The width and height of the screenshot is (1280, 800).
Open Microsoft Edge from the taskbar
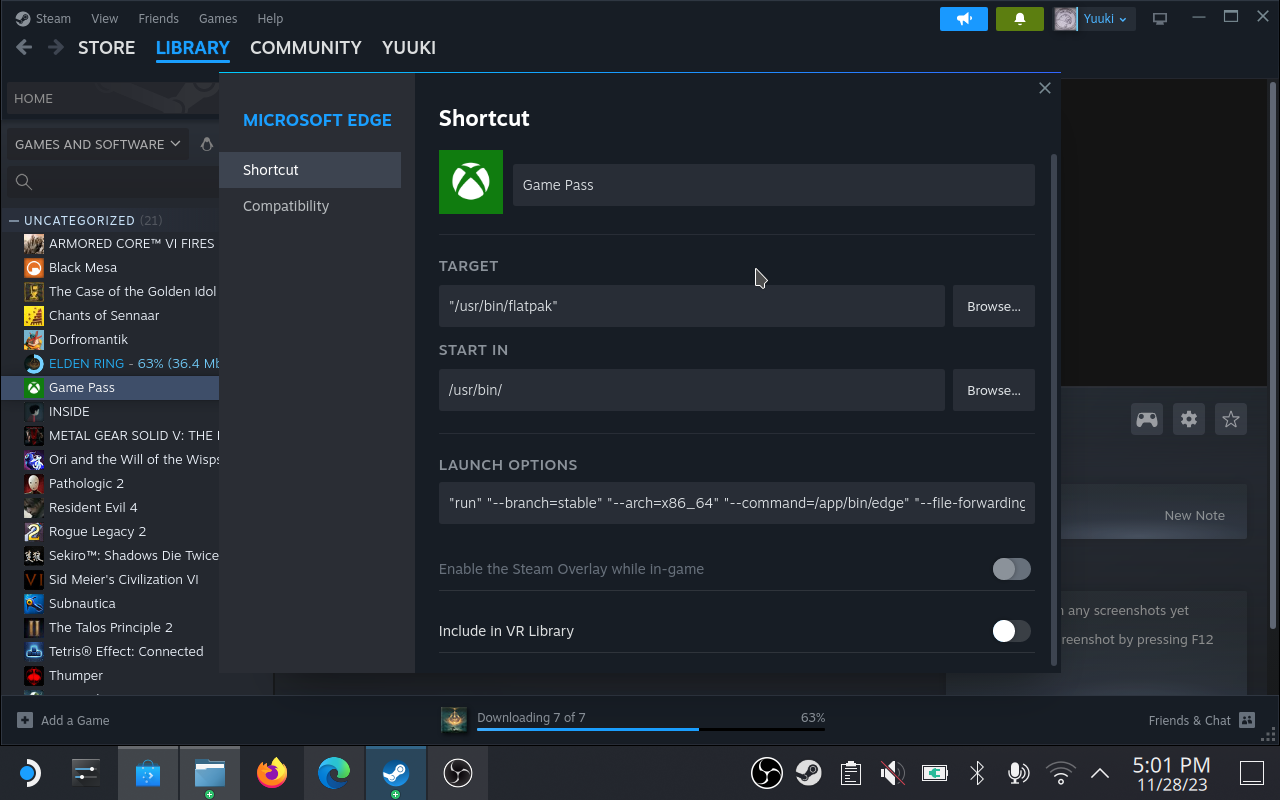pos(334,773)
